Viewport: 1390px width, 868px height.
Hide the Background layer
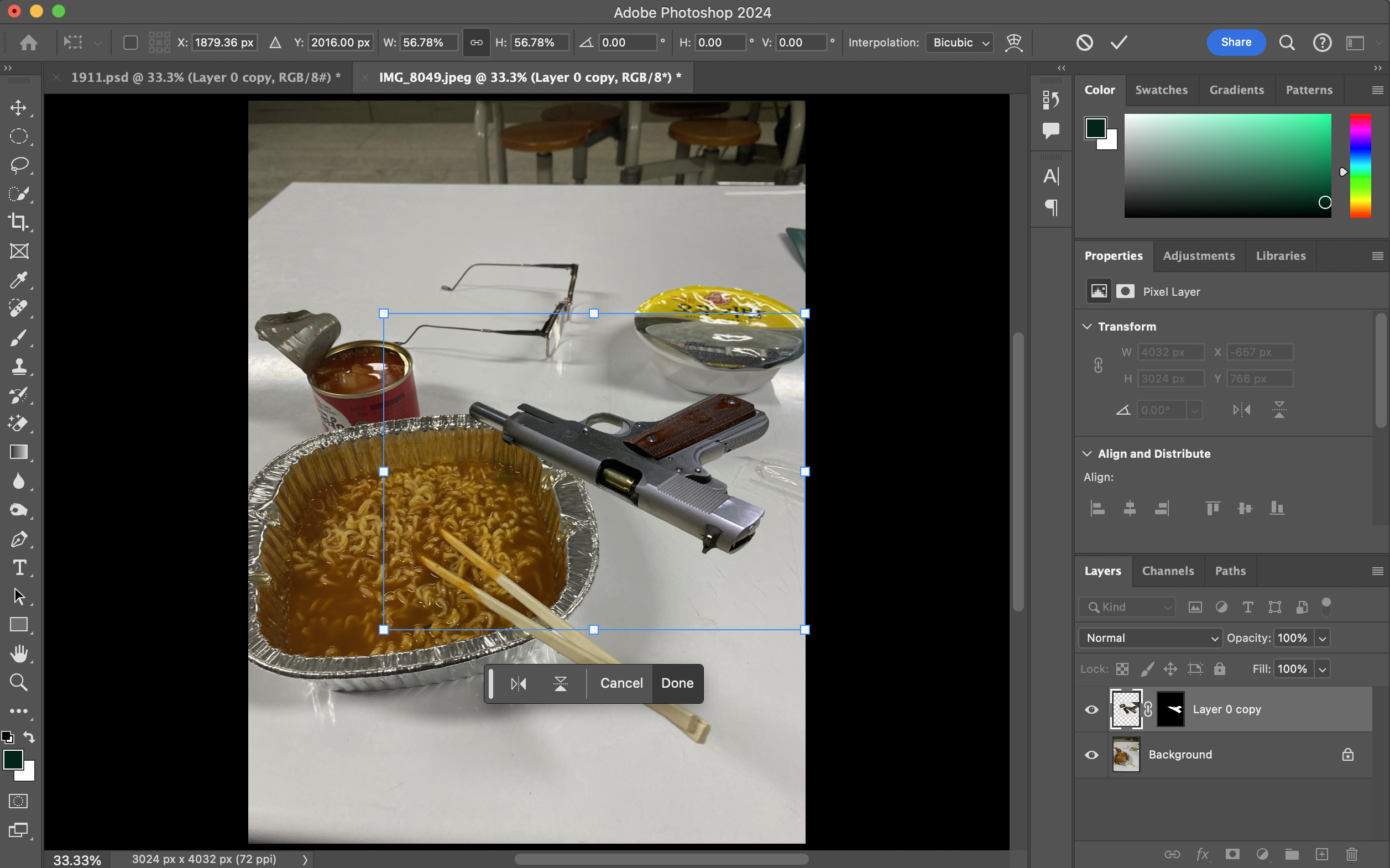[1091, 755]
